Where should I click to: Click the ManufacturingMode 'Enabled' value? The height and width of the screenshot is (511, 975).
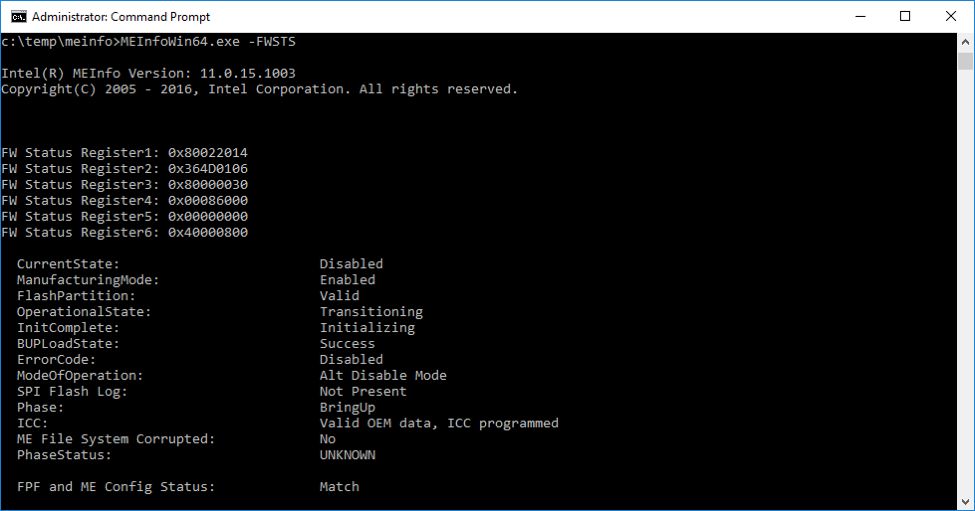(347, 280)
